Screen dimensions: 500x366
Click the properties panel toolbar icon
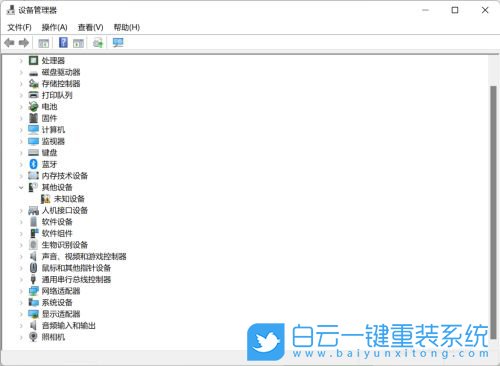click(78, 43)
